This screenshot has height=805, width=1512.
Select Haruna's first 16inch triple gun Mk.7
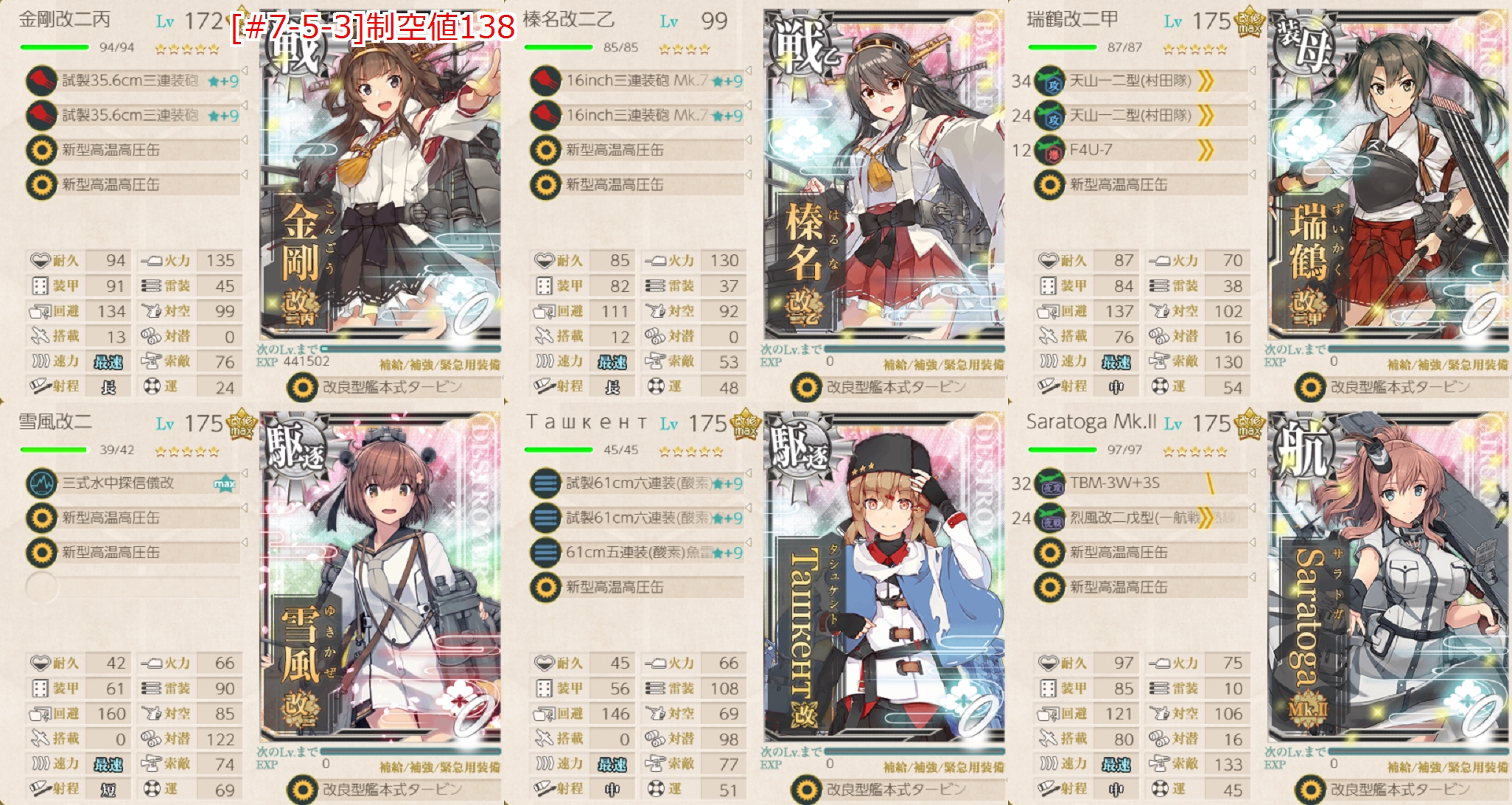coord(637,80)
